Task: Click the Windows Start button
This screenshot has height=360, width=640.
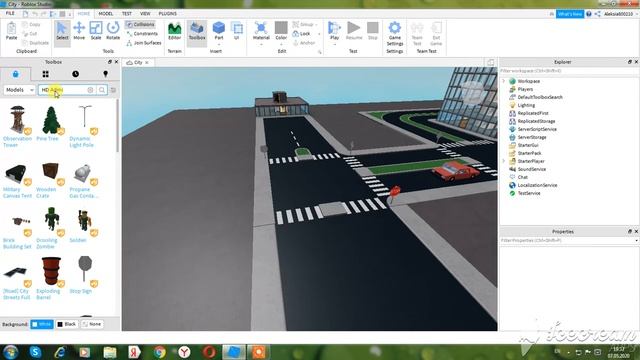Action: [10, 351]
